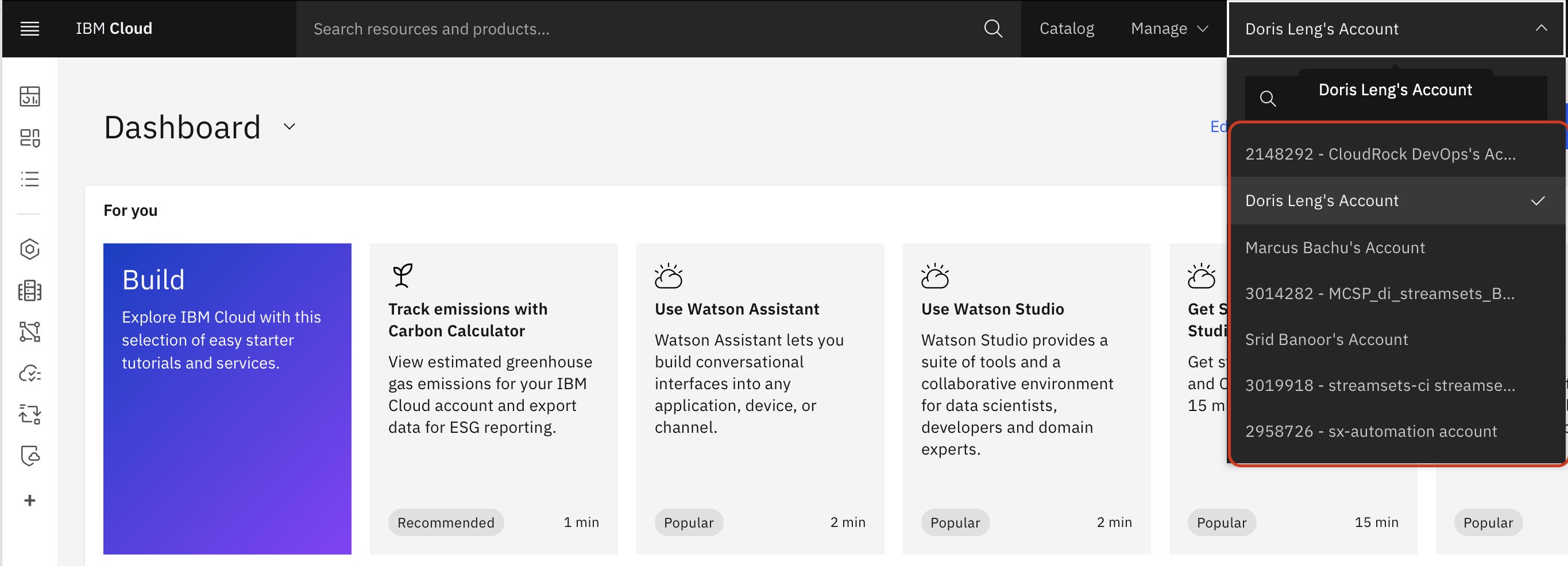Select 3019918 - streamsets-ci account
This screenshot has height=566, width=1568.
click(1397, 385)
